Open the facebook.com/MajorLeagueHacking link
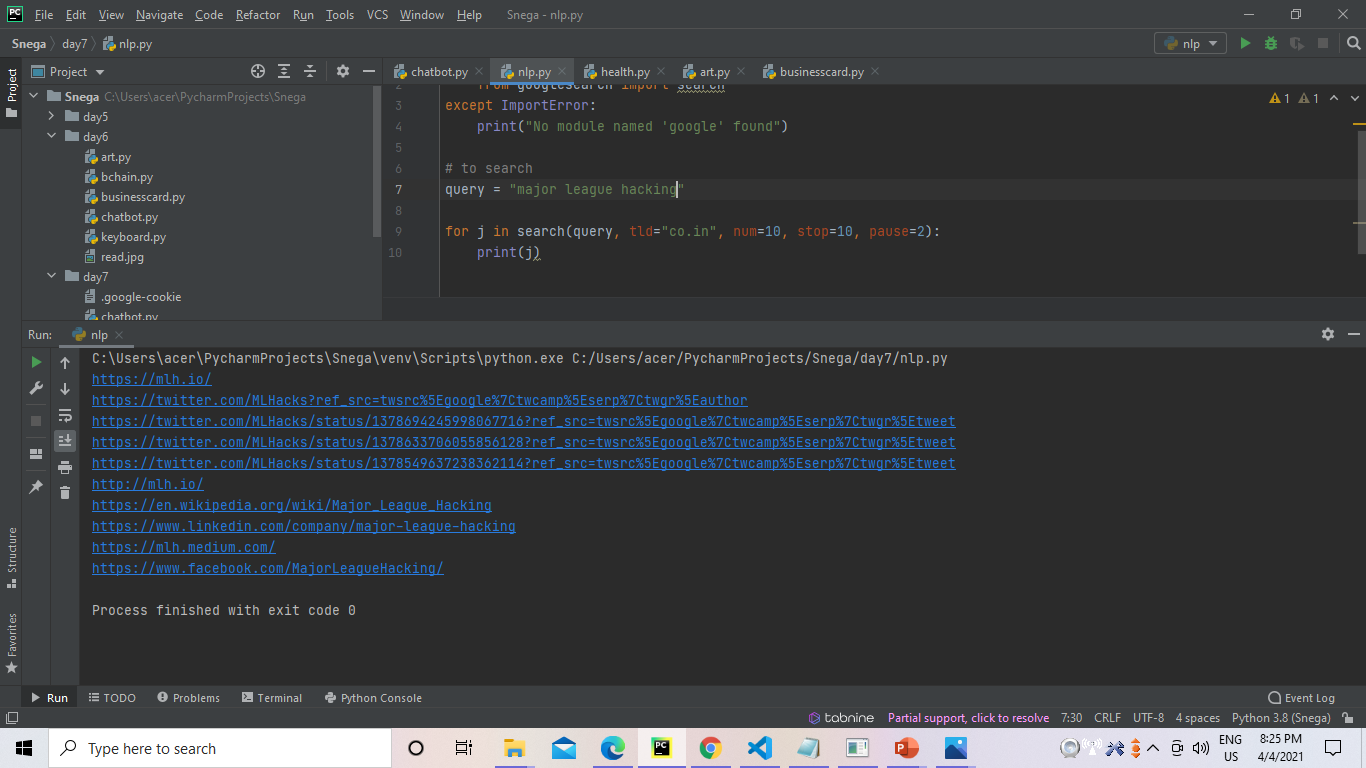The image size is (1366, 768). [x=268, y=568]
